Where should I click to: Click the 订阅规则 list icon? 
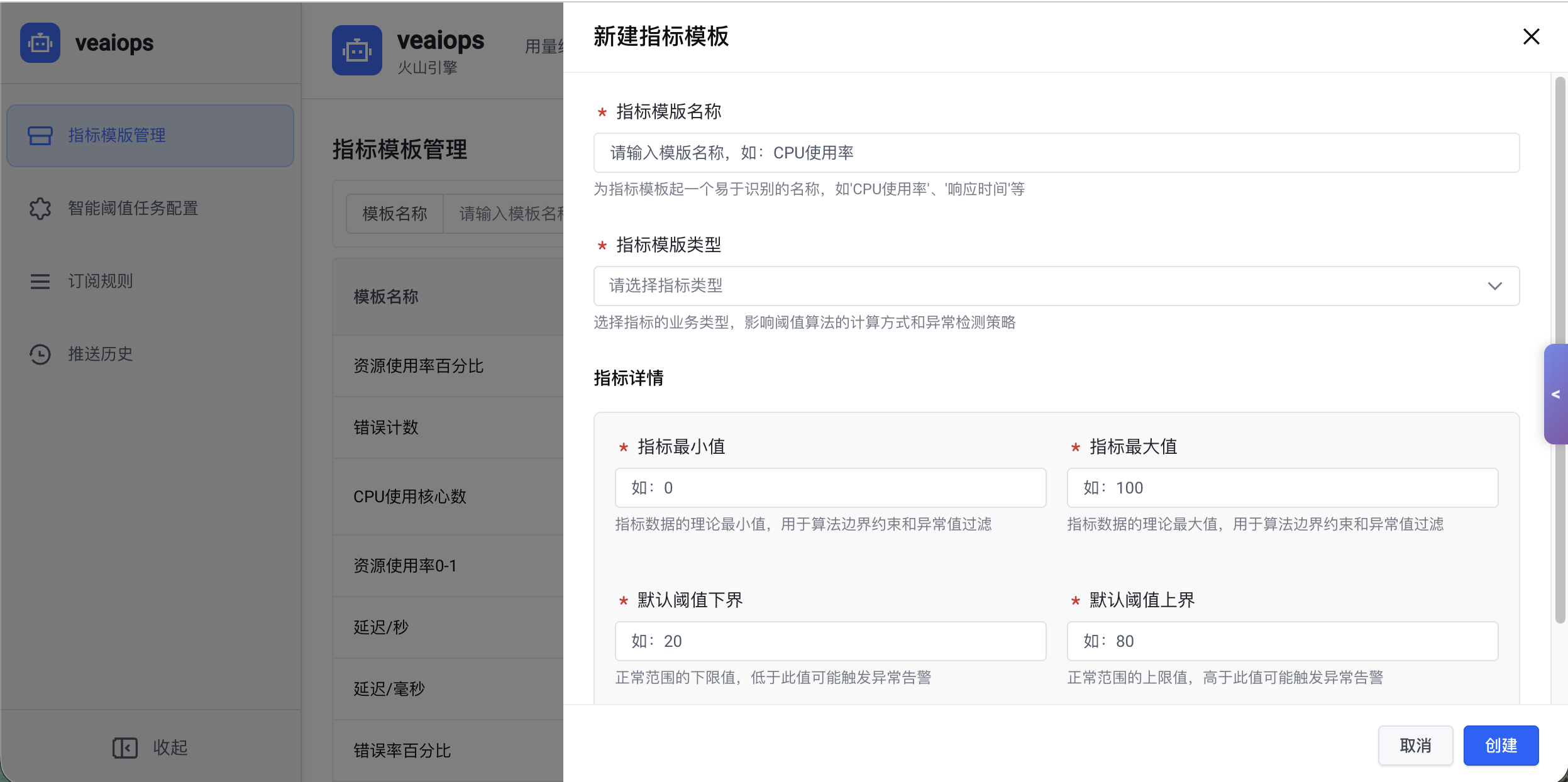pyautogui.click(x=40, y=282)
